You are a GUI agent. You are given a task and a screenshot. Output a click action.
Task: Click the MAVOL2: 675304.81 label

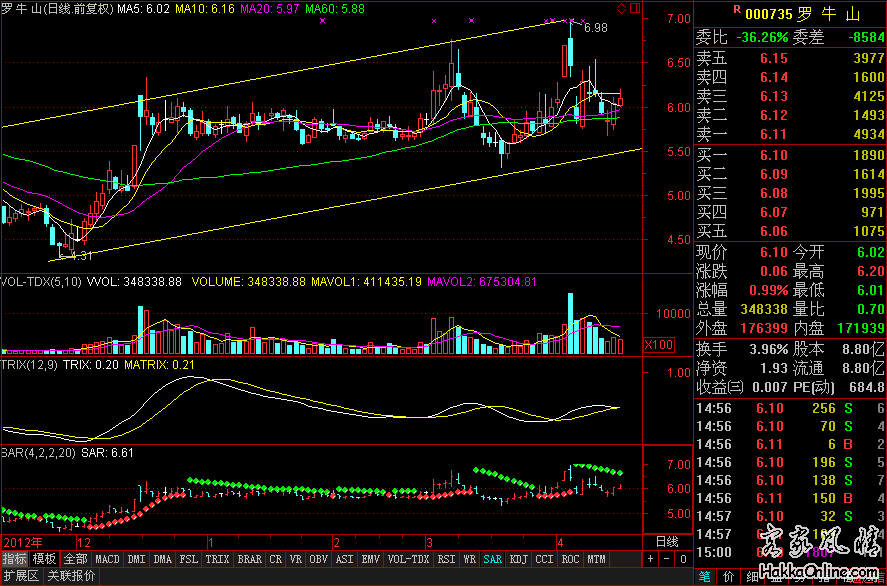point(482,281)
